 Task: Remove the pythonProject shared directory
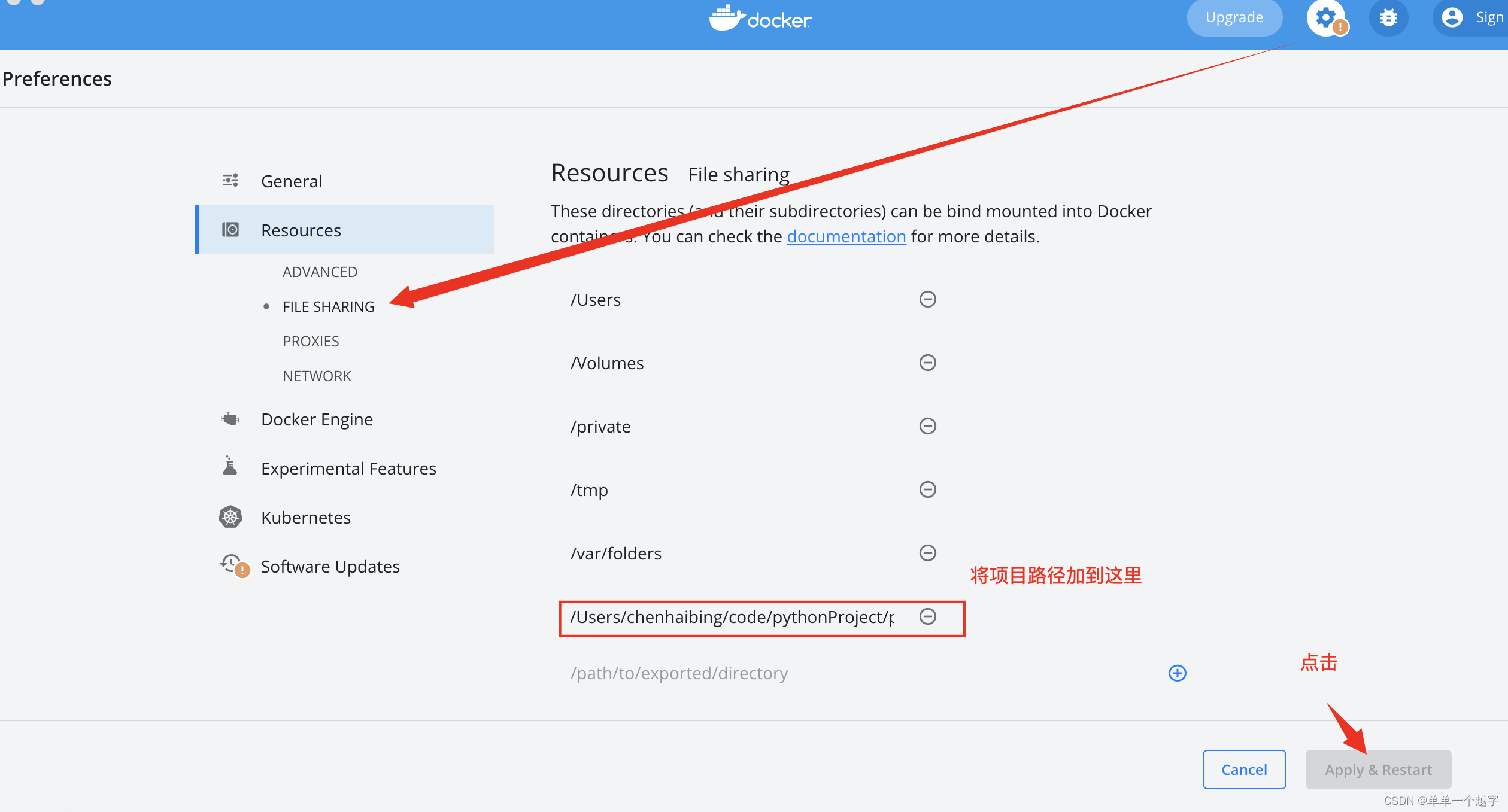(928, 616)
